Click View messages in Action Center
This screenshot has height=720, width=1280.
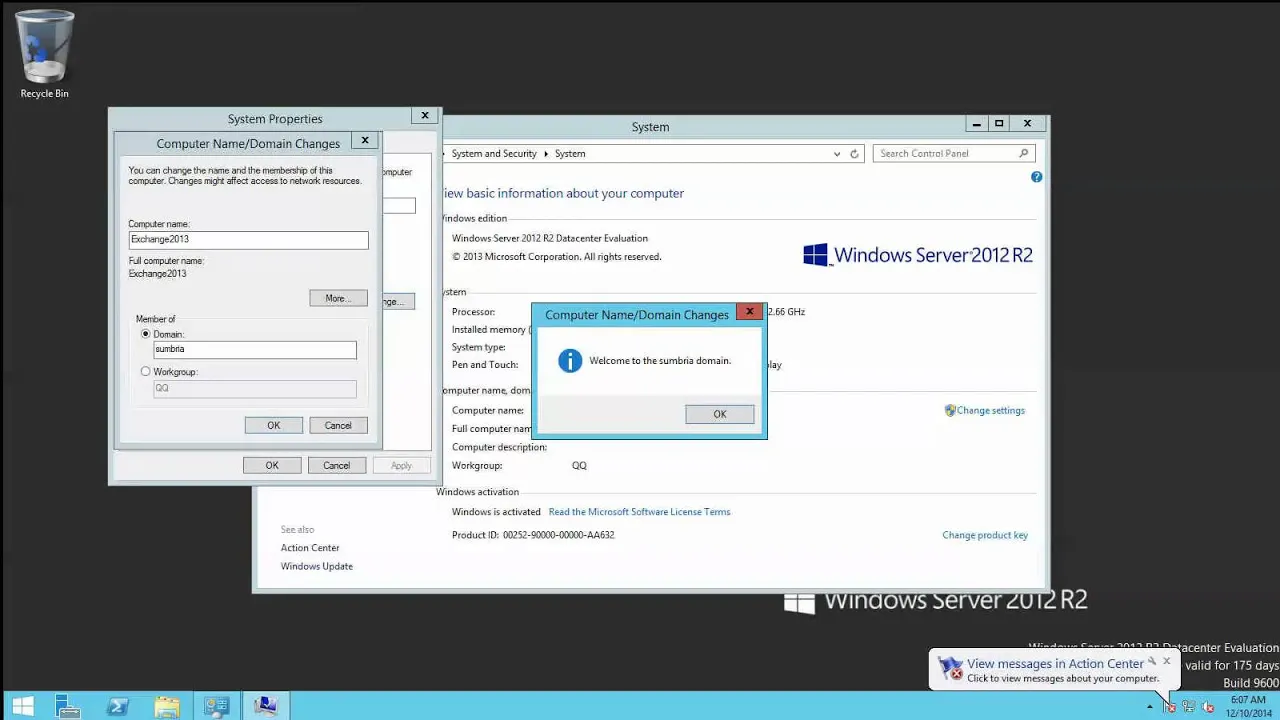point(1055,663)
